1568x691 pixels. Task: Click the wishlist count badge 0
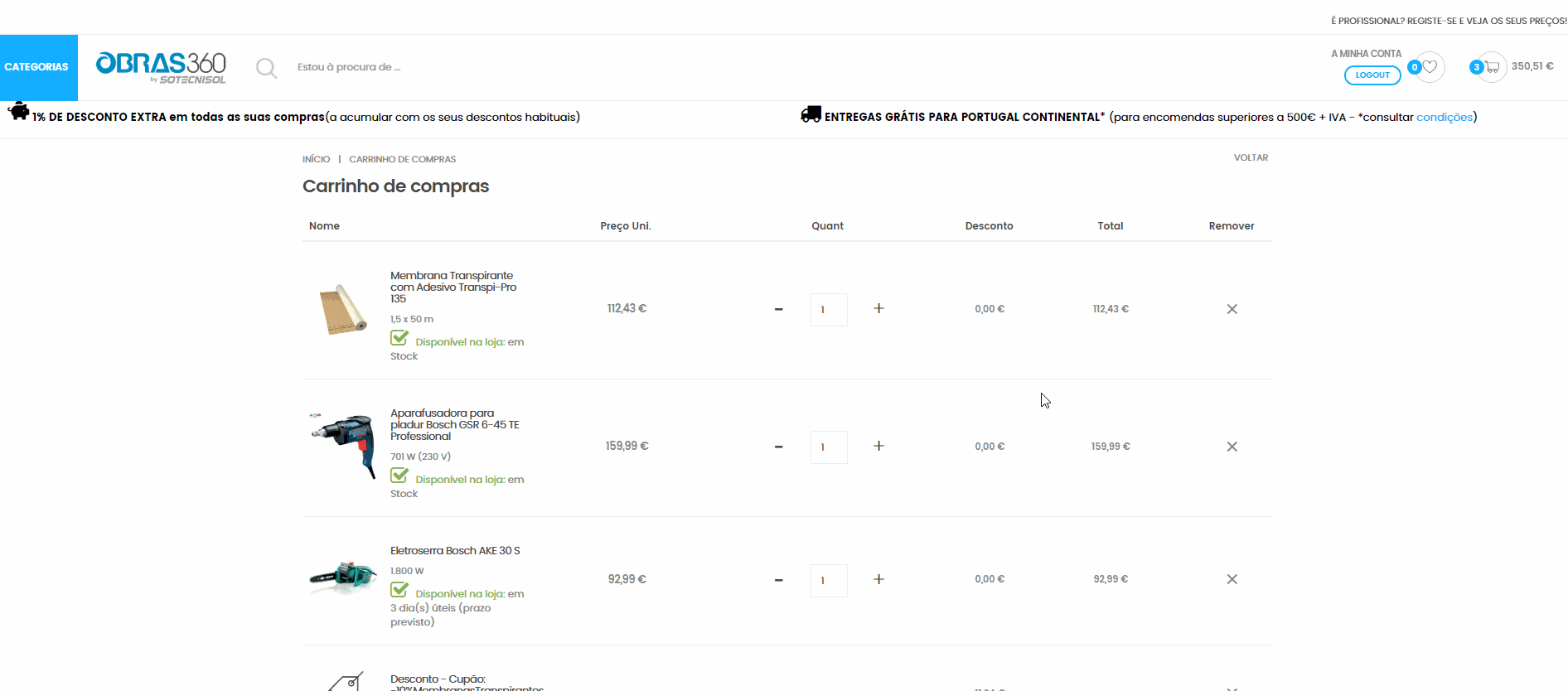(x=1415, y=67)
